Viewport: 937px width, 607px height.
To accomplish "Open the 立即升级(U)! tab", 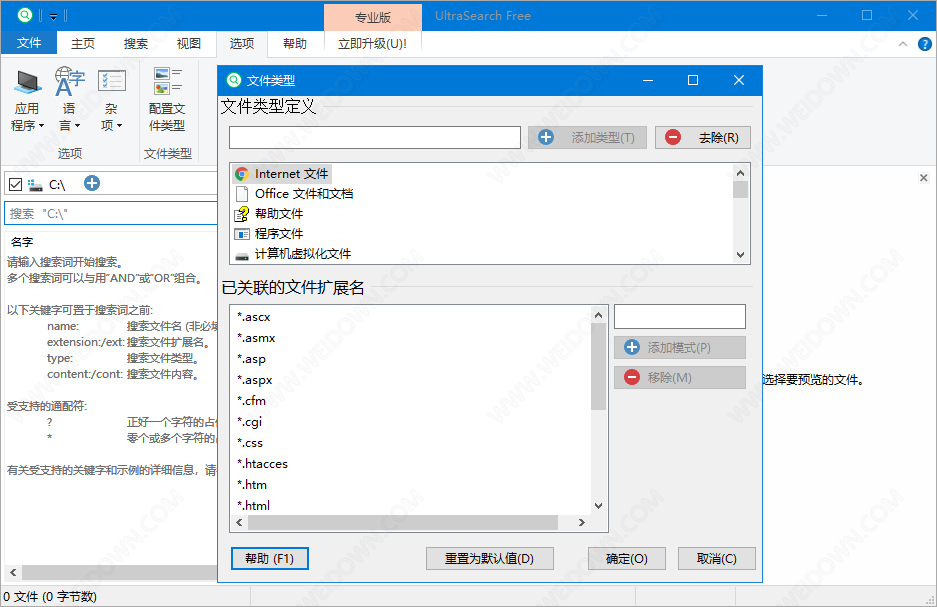I will pos(372,43).
